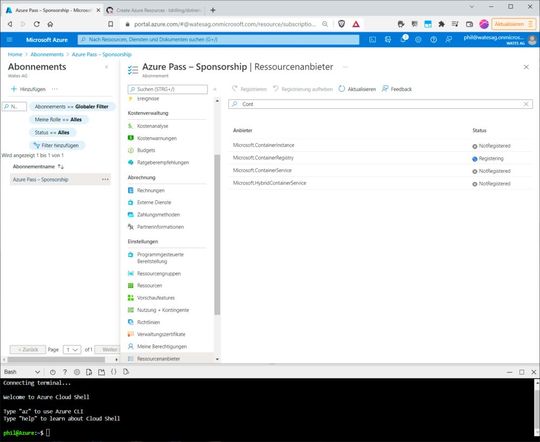
Task: Switch to the Create Azure Resources browser tab
Action: coord(154,10)
